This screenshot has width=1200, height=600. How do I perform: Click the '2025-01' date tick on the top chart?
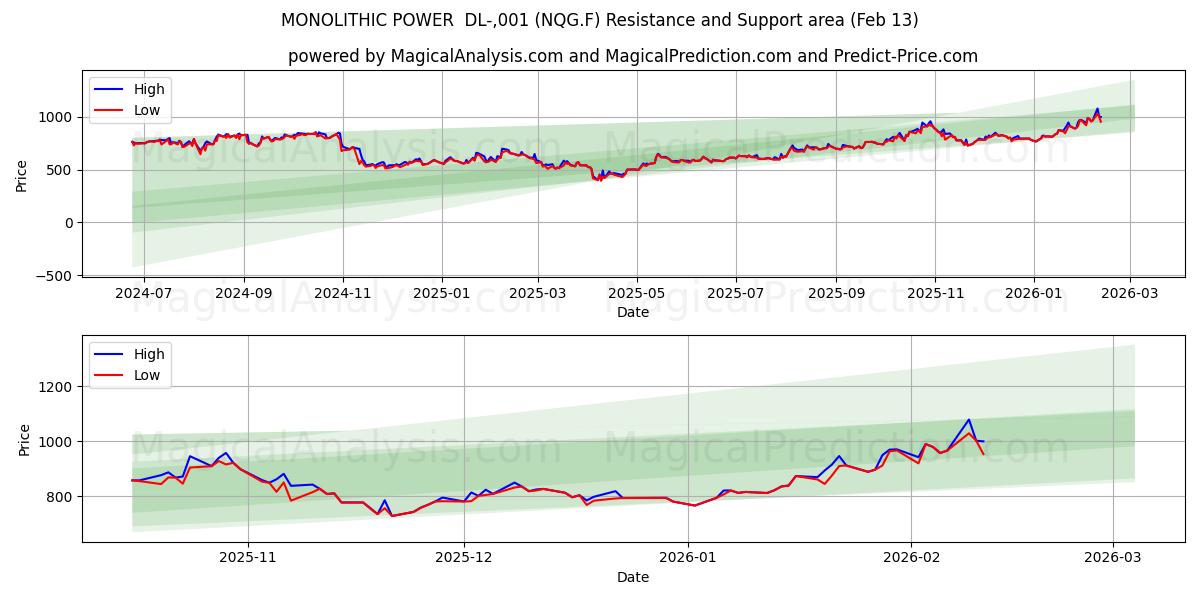pos(441,294)
